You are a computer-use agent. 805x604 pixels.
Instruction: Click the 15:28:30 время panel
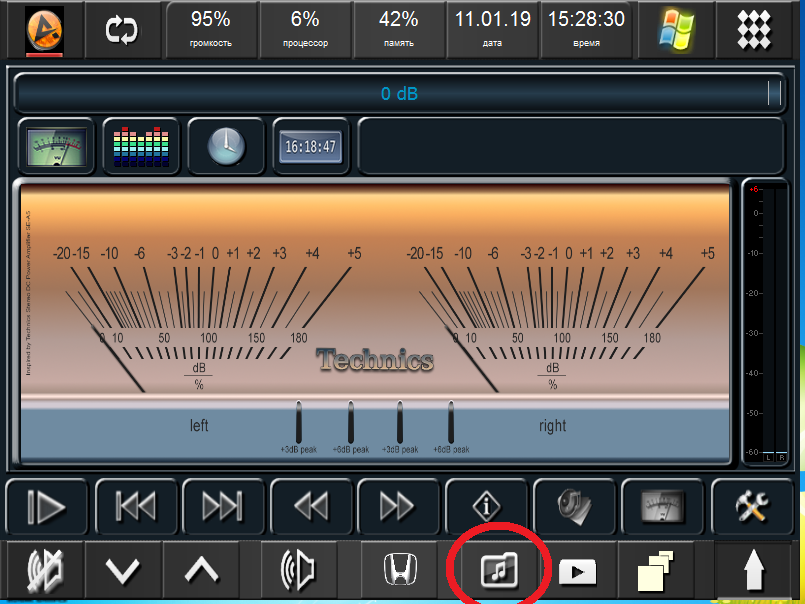click(586, 30)
